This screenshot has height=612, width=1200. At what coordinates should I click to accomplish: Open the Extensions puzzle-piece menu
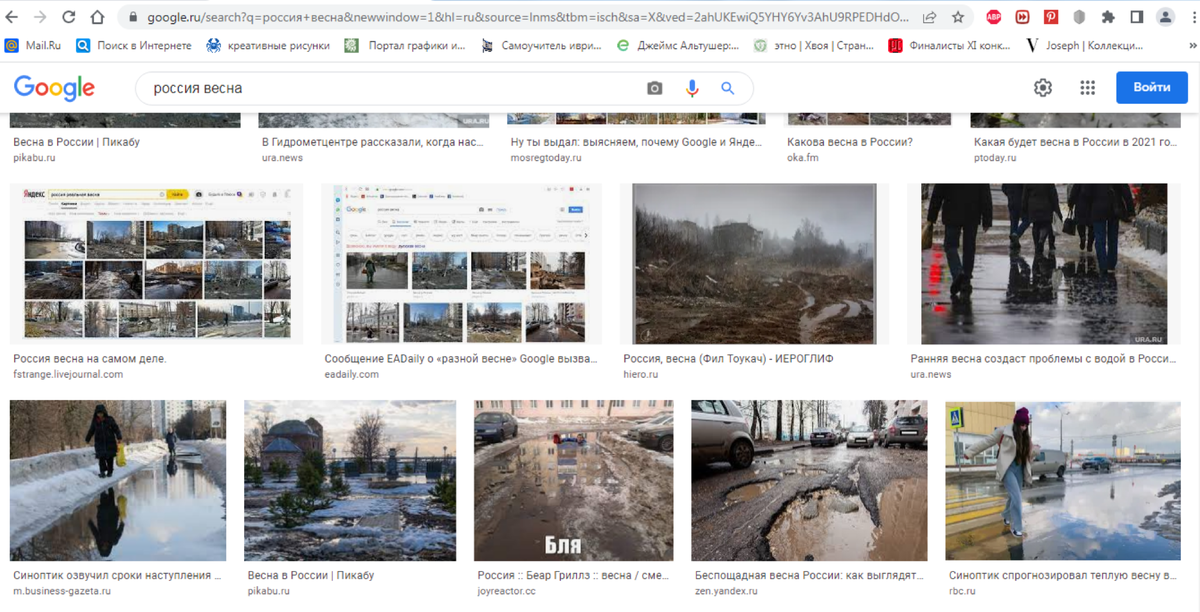pos(1108,17)
